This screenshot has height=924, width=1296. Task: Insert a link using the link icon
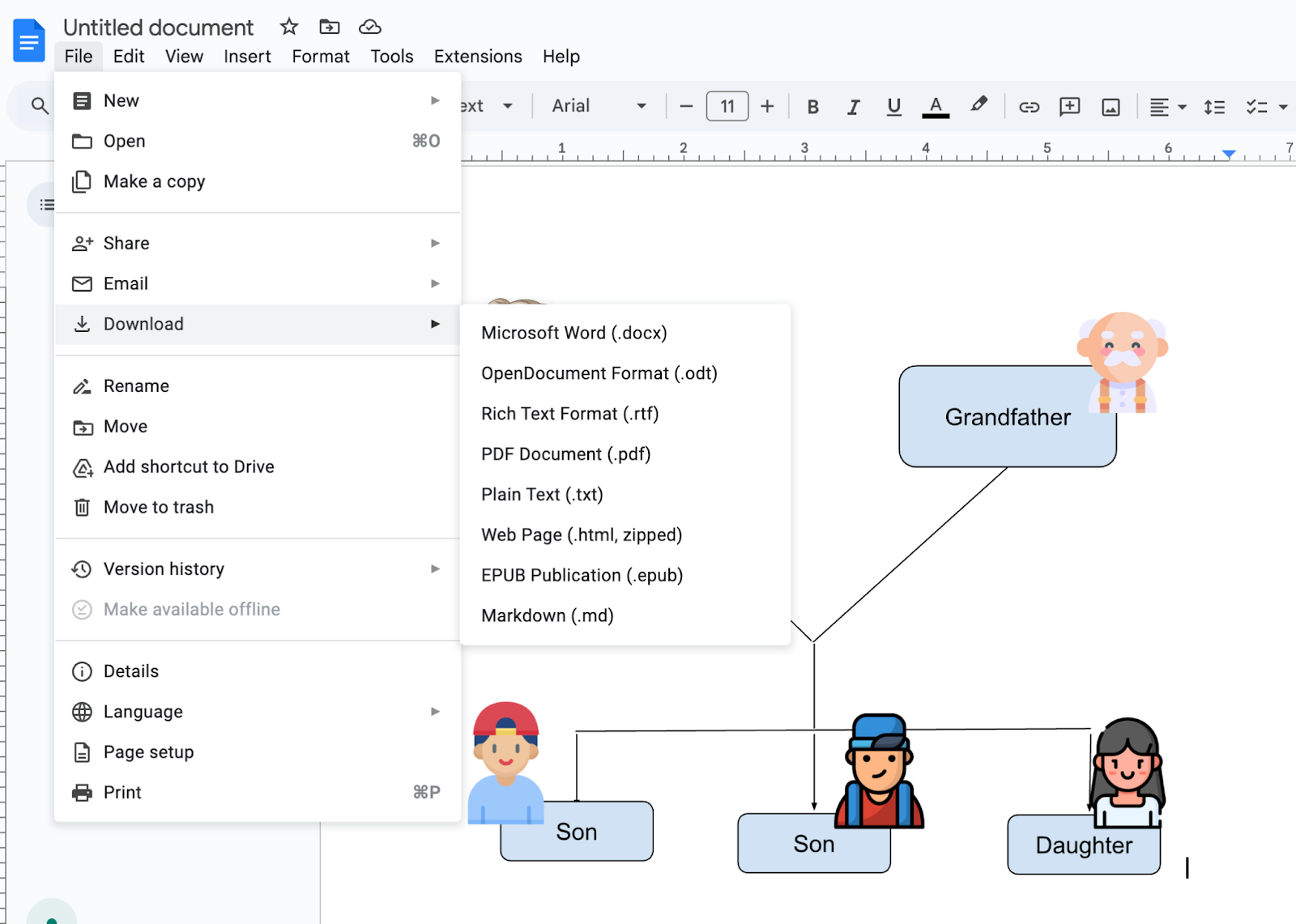(x=1028, y=106)
